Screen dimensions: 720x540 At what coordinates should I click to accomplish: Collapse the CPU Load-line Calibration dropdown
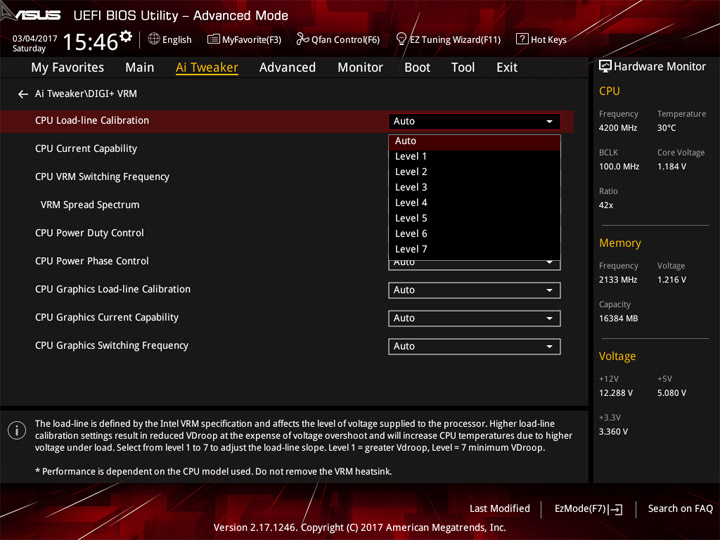point(474,121)
